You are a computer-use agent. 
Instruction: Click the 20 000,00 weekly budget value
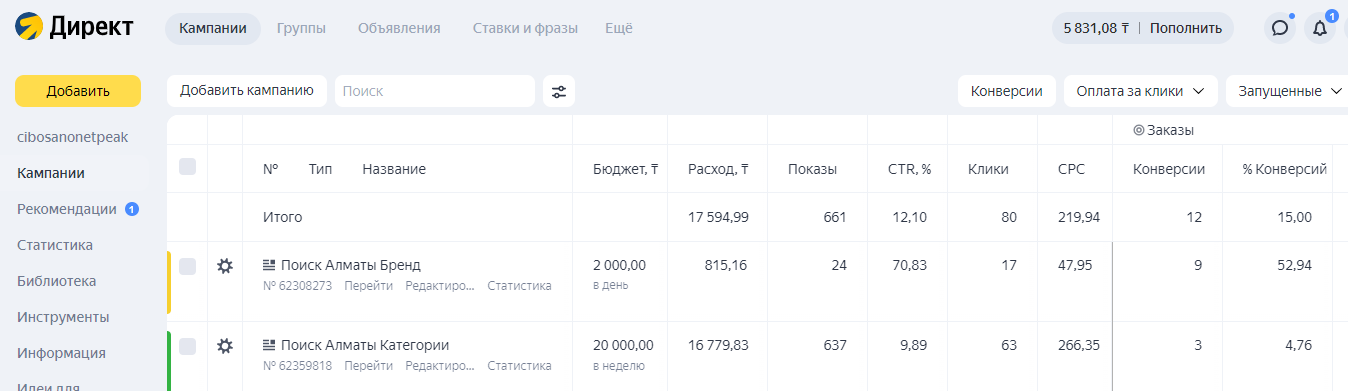pos(623,345)
